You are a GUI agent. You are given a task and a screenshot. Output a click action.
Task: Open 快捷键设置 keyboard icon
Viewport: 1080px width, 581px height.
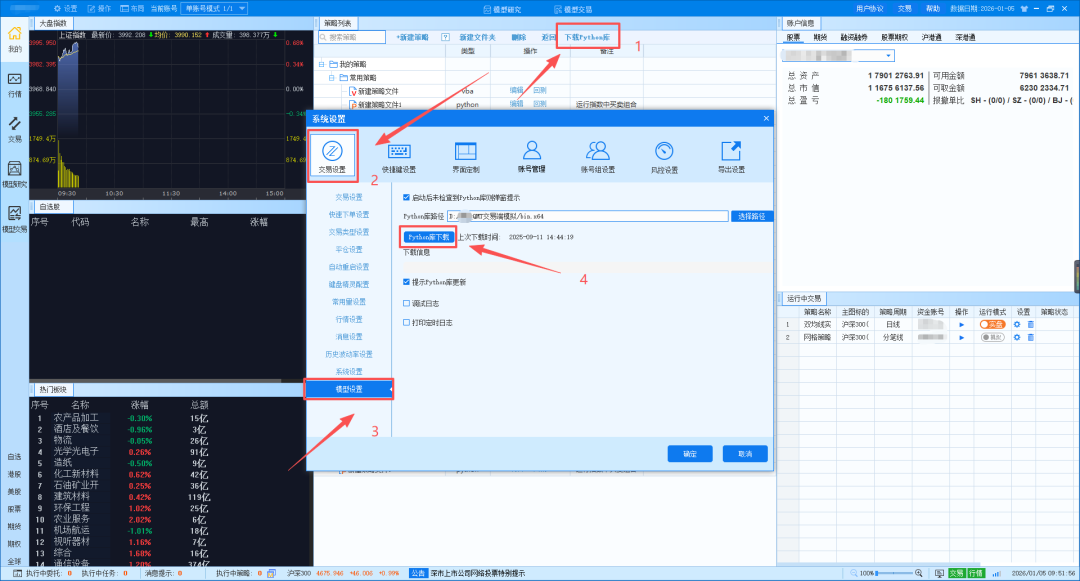400,155
